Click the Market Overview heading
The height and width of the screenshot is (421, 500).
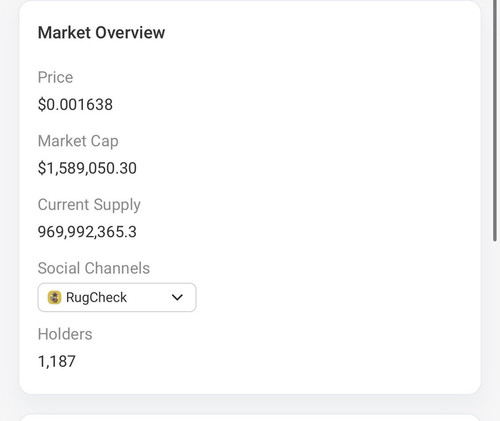(101, 33)
